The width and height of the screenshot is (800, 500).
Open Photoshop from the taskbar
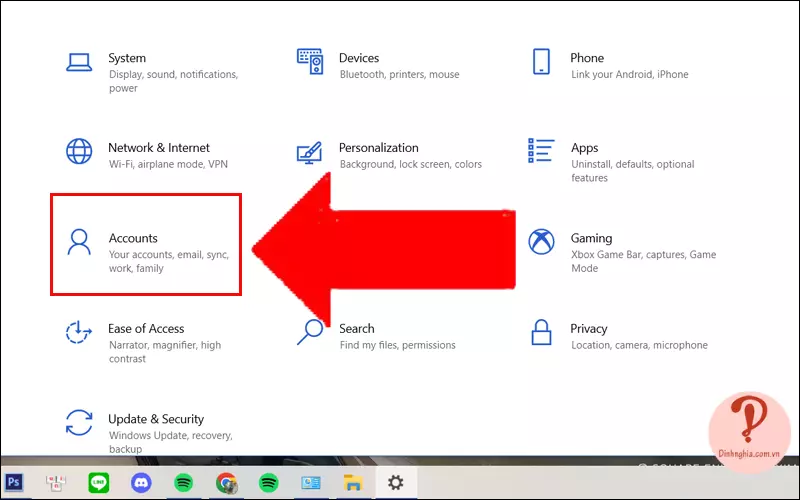click(14, 482)
